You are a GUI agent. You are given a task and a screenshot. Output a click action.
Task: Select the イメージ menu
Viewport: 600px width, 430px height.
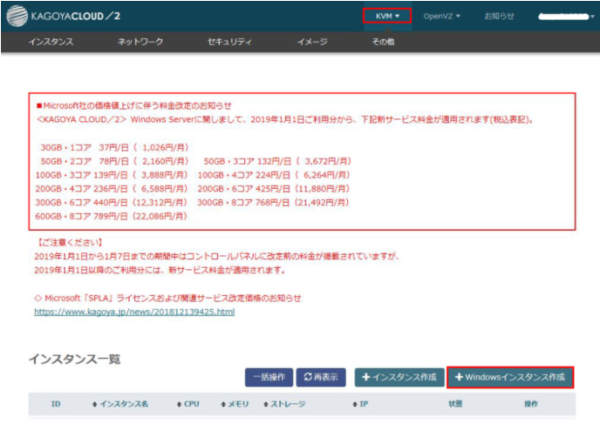tap(312, 42)
